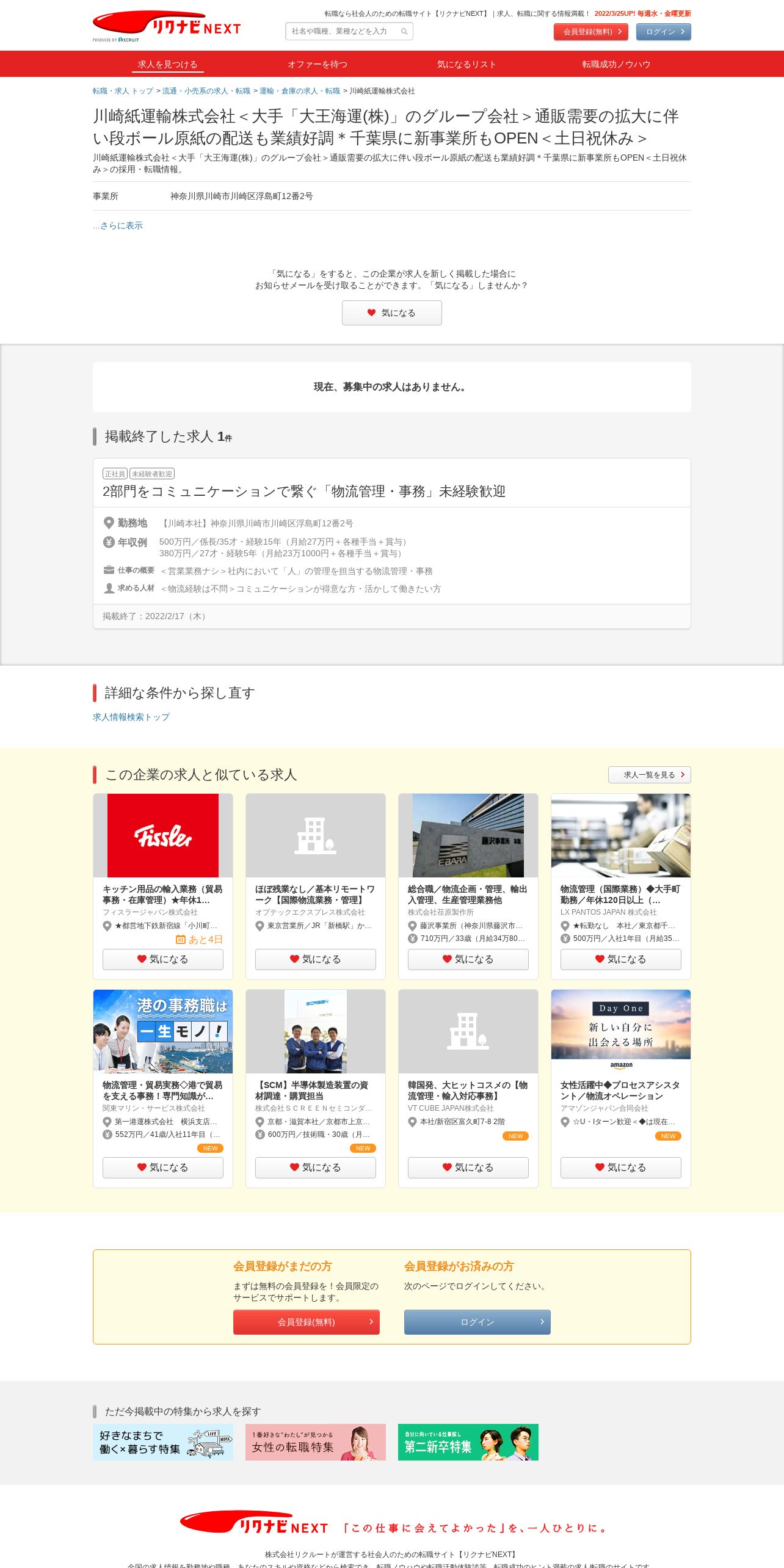Open the 転職成功ノウハウ navigation tab

coord(616,64)
